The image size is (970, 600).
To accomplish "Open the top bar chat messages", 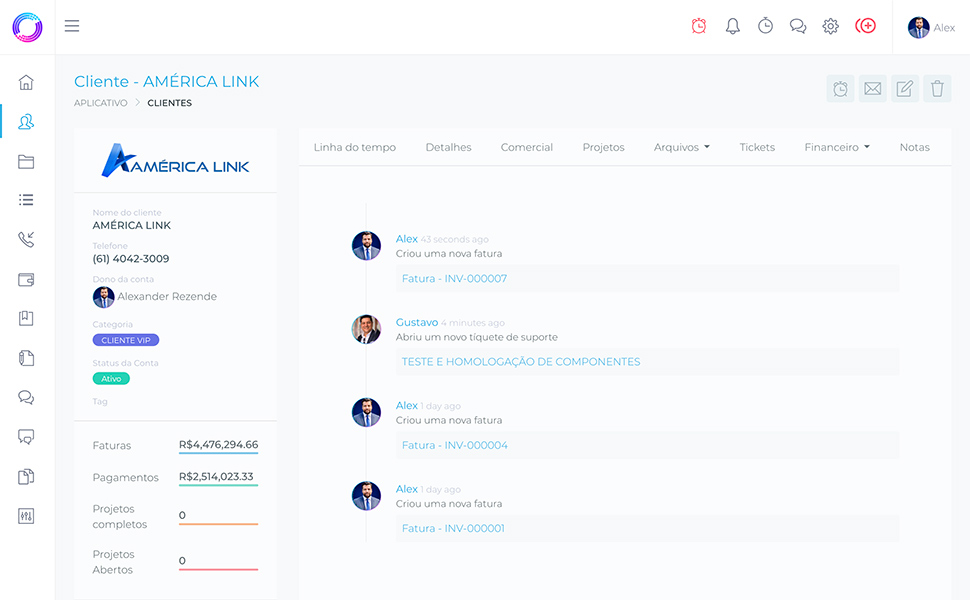I will pos(798,26).
